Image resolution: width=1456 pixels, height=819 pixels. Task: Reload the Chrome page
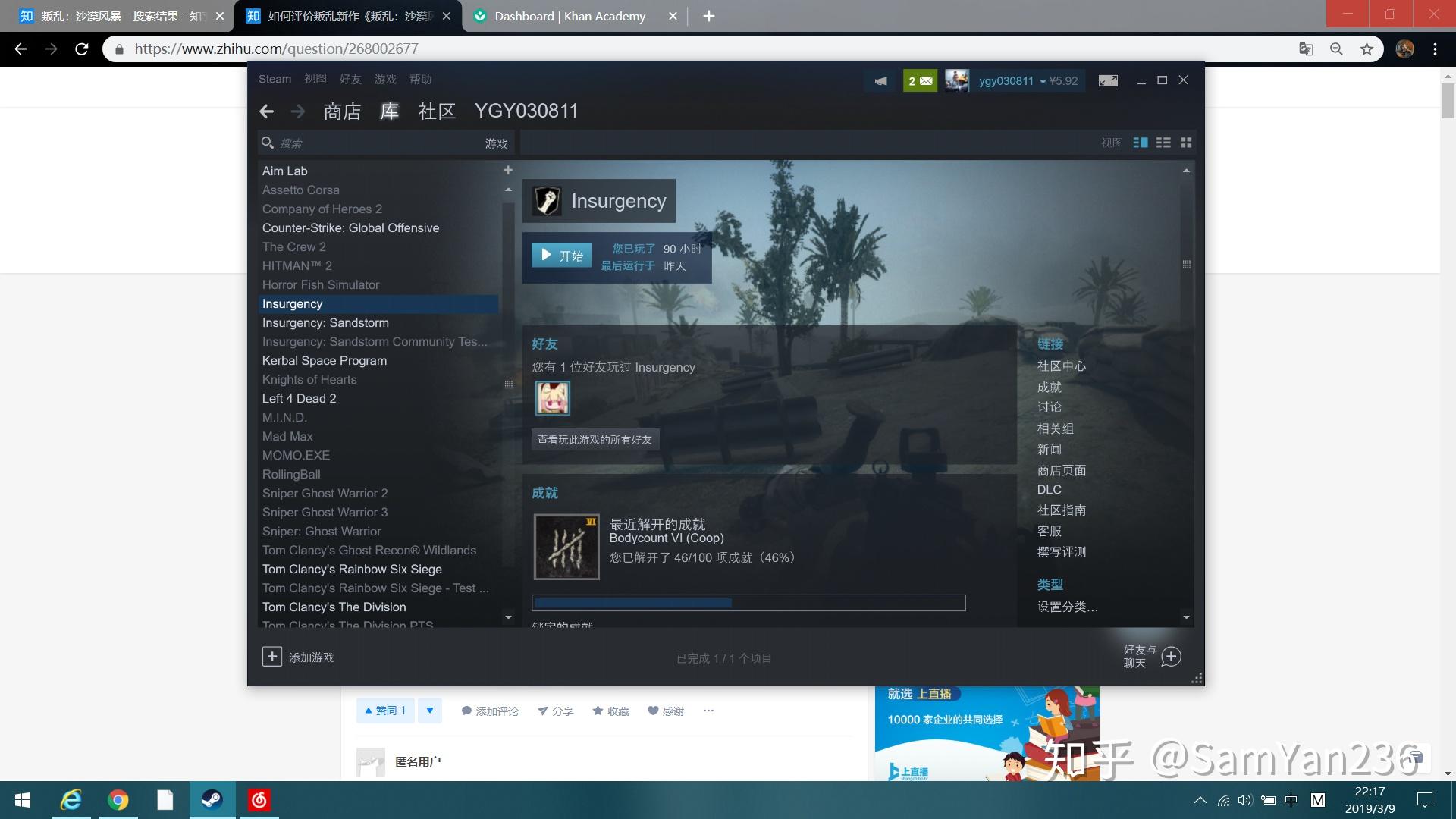pyautogui.click(x=82, y=49)
